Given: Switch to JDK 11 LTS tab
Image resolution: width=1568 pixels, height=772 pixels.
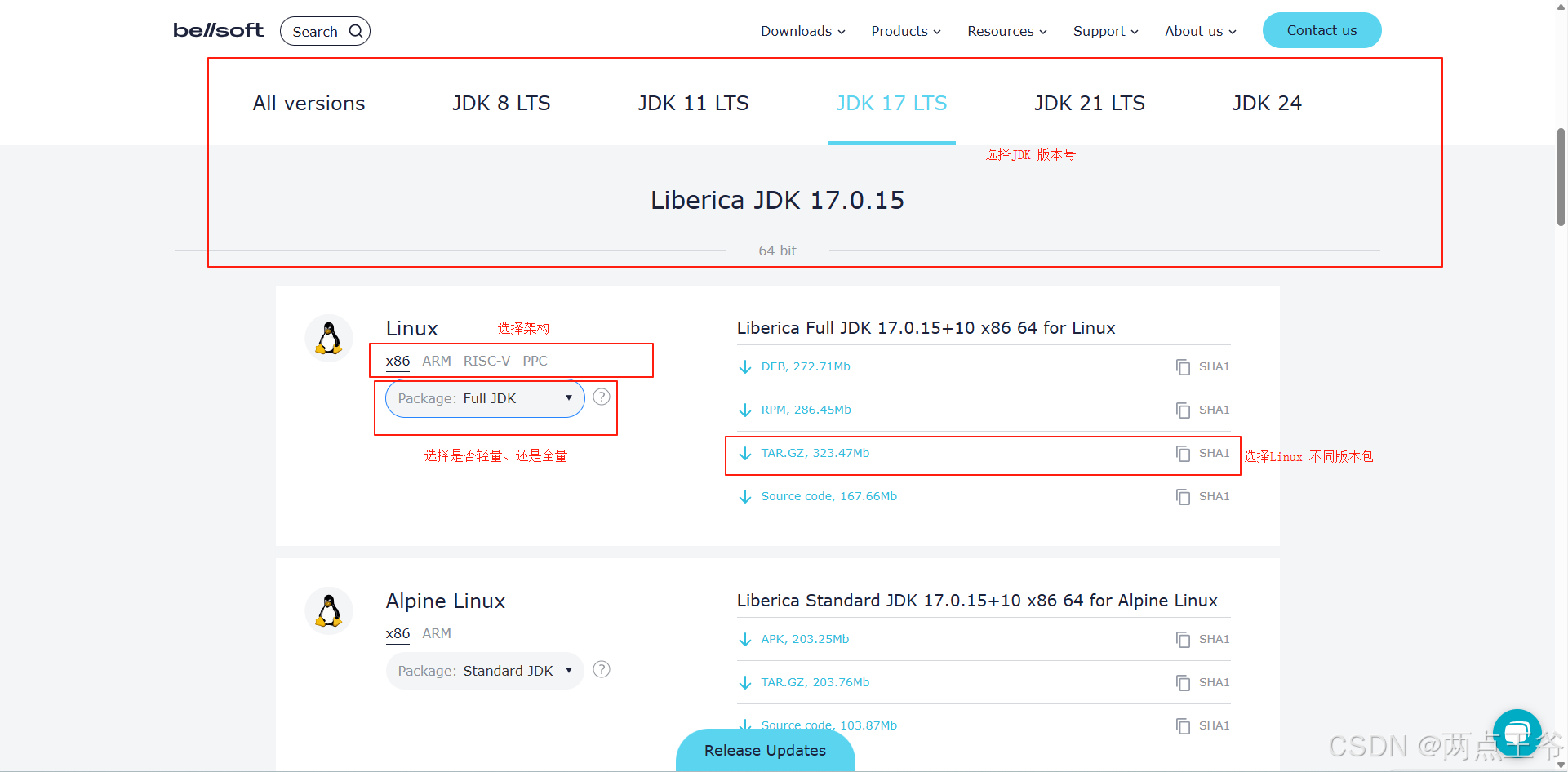Looking at the screenshot, I should (x=693, y=104).
